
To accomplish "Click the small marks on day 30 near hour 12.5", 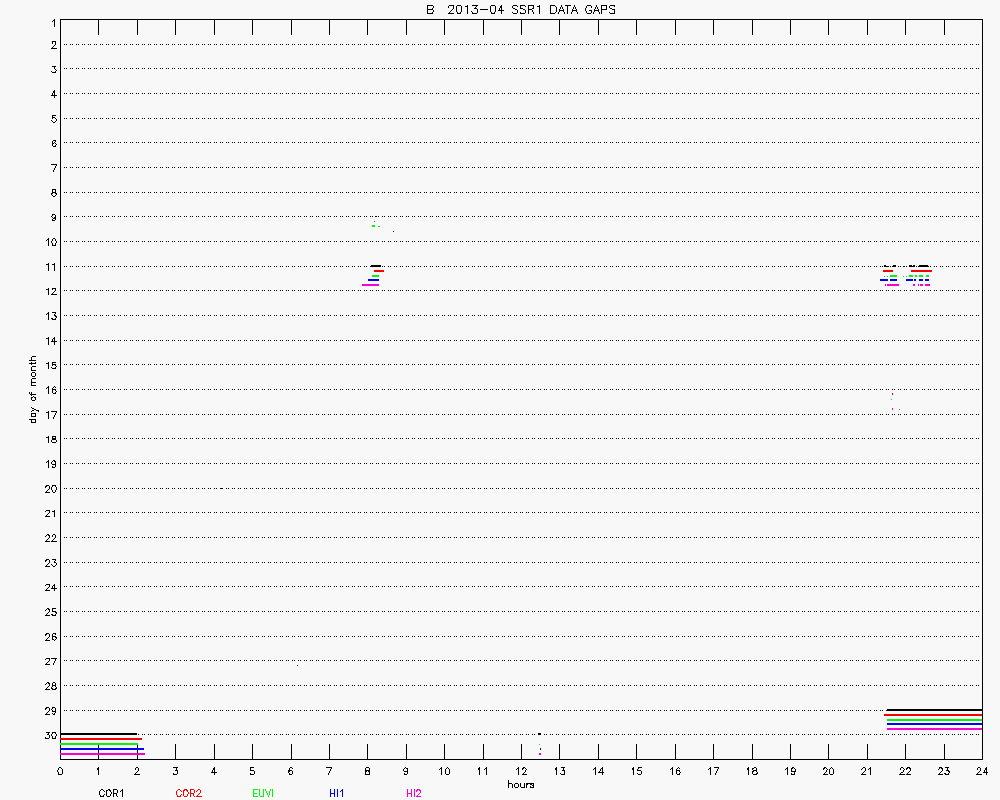I will (x=540, y=742).
